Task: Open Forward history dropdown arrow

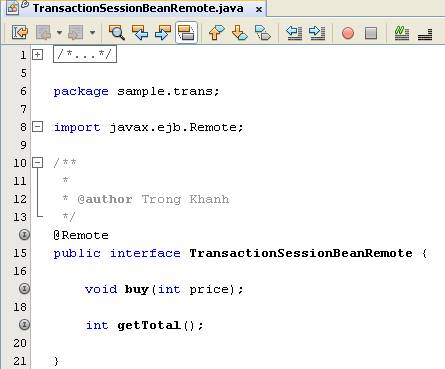Action: tap(92, 33)
